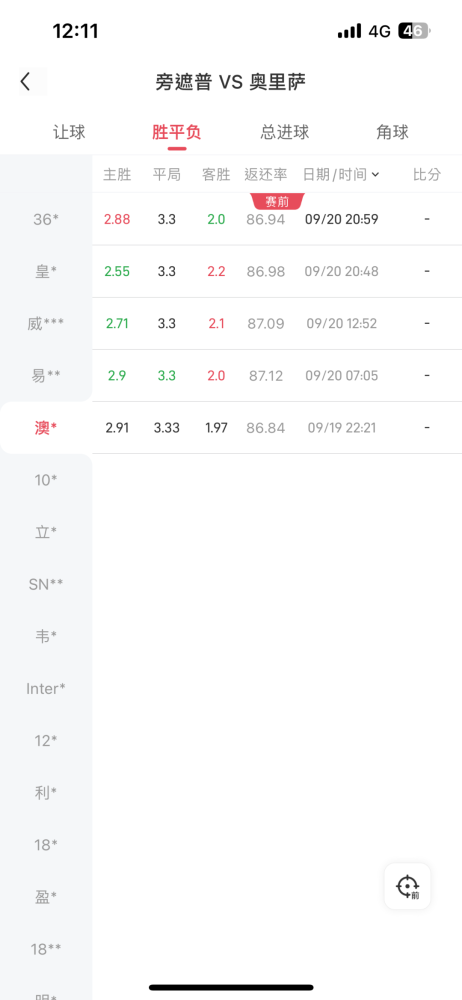Switch to the 让球 tab
Screen dimensions: 462x1000
(69, 132)
